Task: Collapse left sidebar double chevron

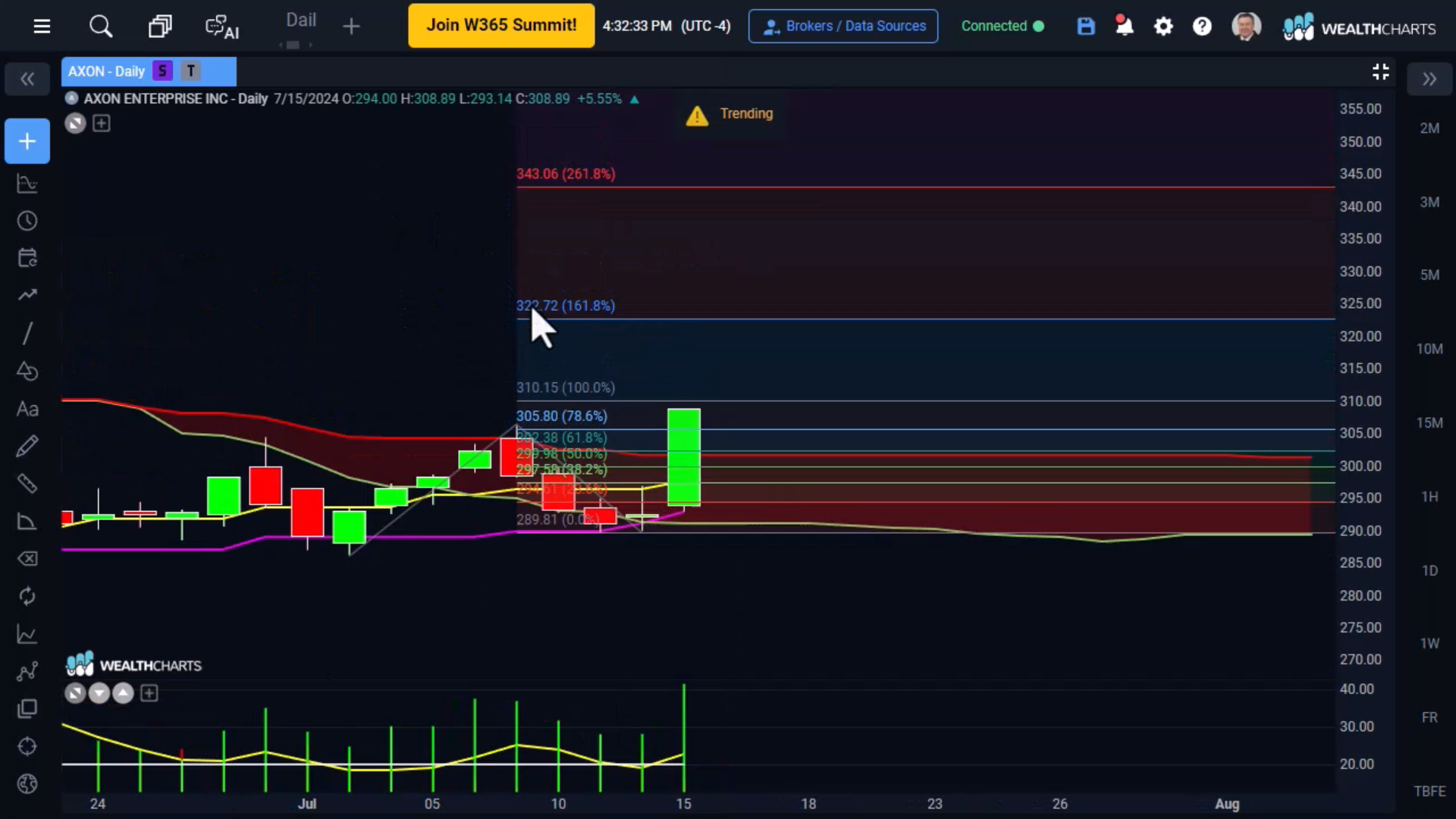Action: pyautogui.click(x=27, y=79)
